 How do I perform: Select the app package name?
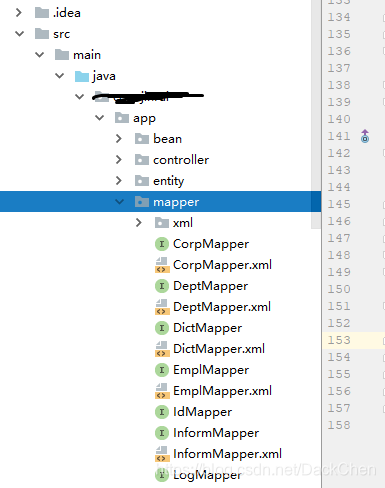click(x=144, y=118)
